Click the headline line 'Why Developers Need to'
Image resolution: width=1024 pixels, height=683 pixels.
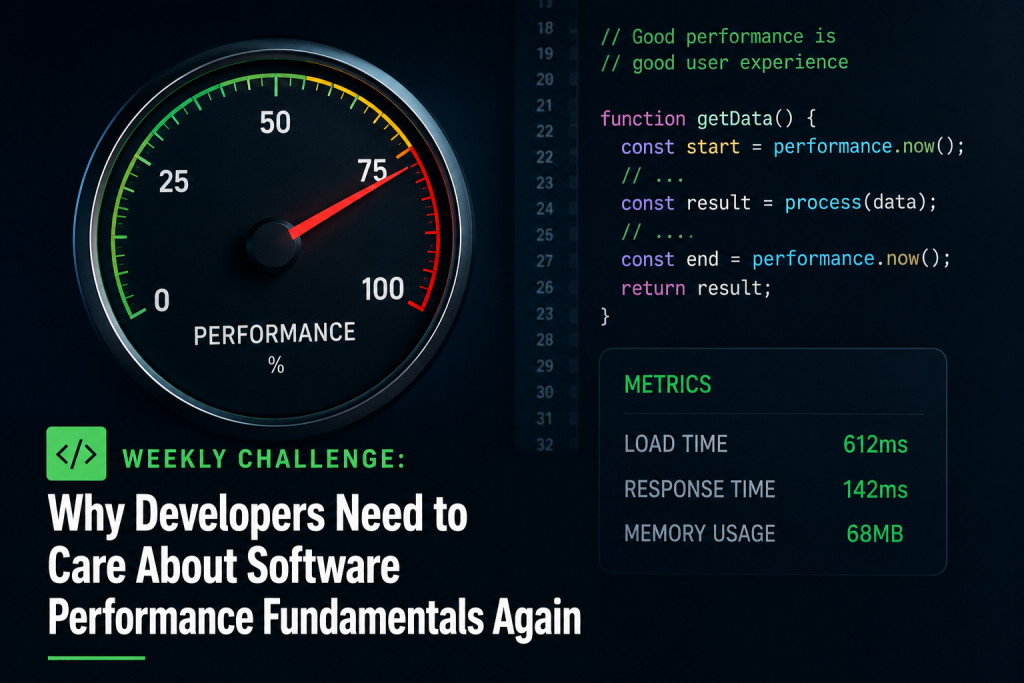point(258,515)
